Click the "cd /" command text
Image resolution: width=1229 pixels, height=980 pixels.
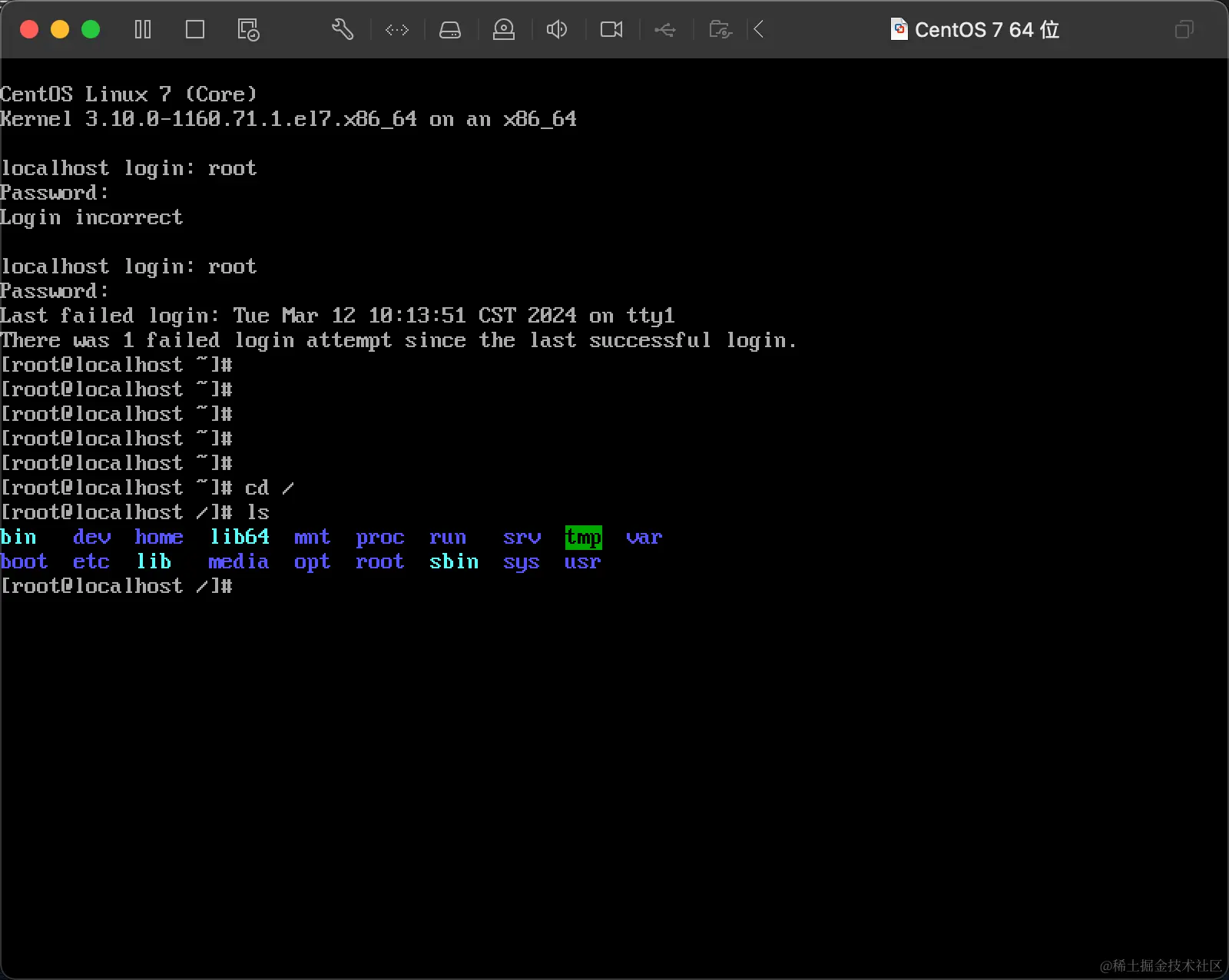point(269,488)
